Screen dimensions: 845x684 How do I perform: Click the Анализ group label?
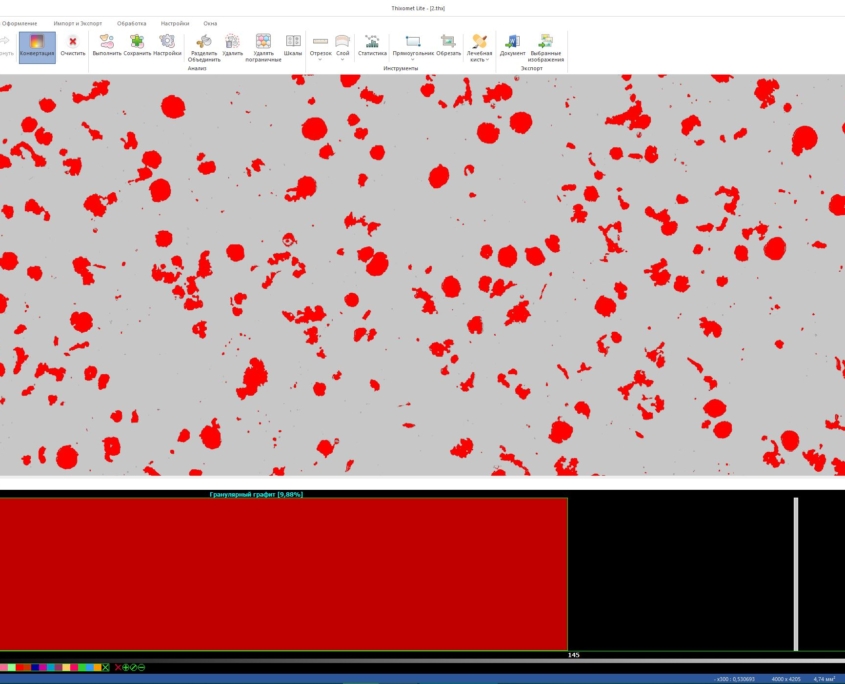(197, 68)
